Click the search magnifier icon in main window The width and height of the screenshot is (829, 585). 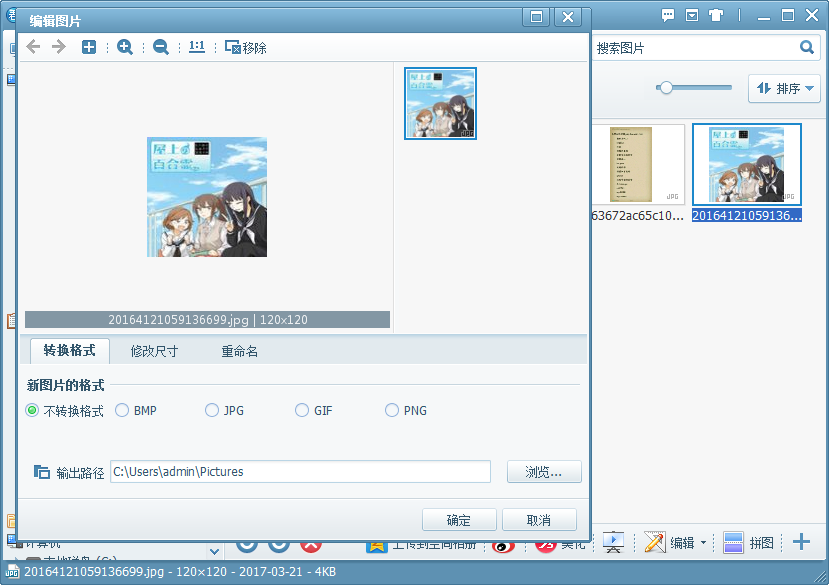pyautogui.click(x=806, y=48)
